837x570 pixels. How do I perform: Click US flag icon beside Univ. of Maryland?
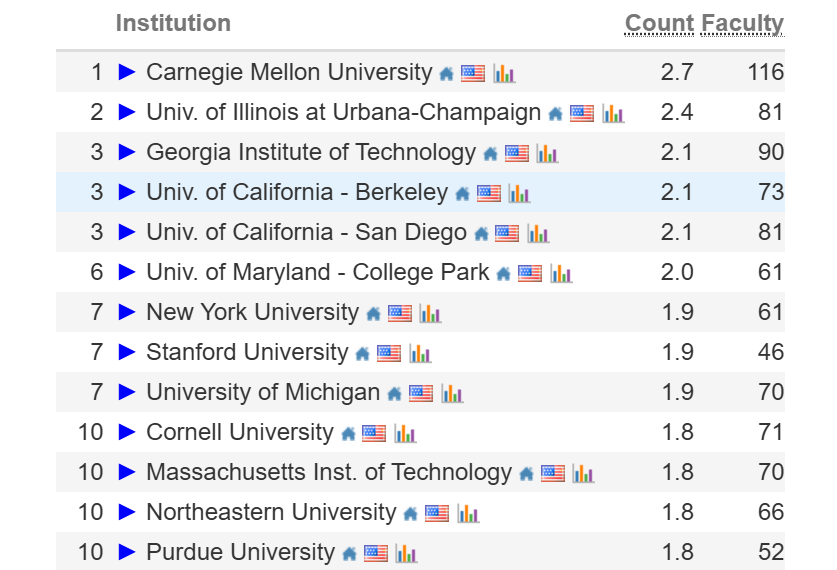coord(530,274)
